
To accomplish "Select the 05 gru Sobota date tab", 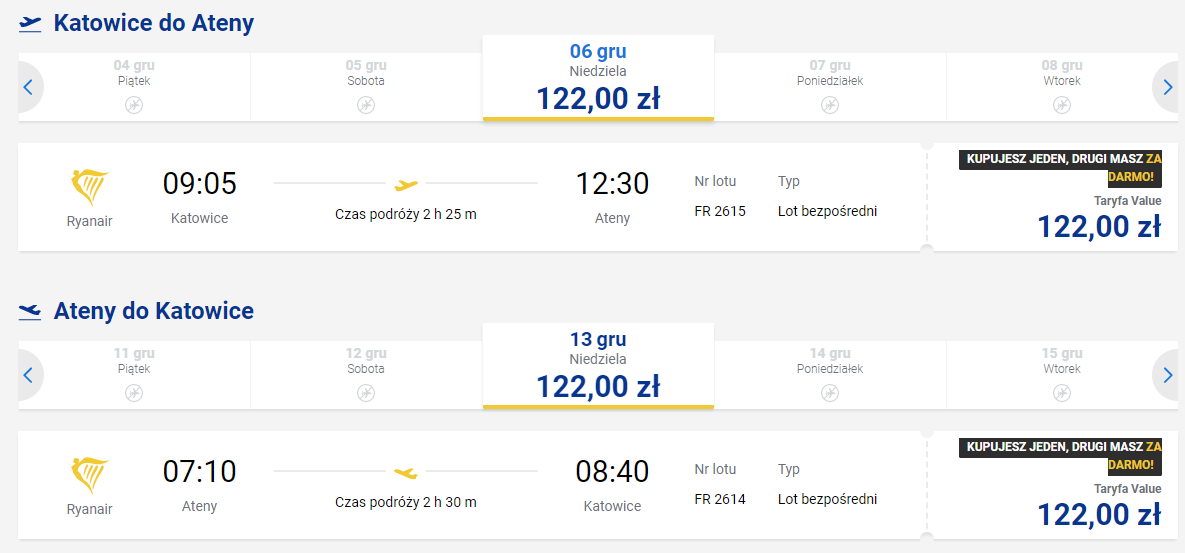I will [366, 86].
